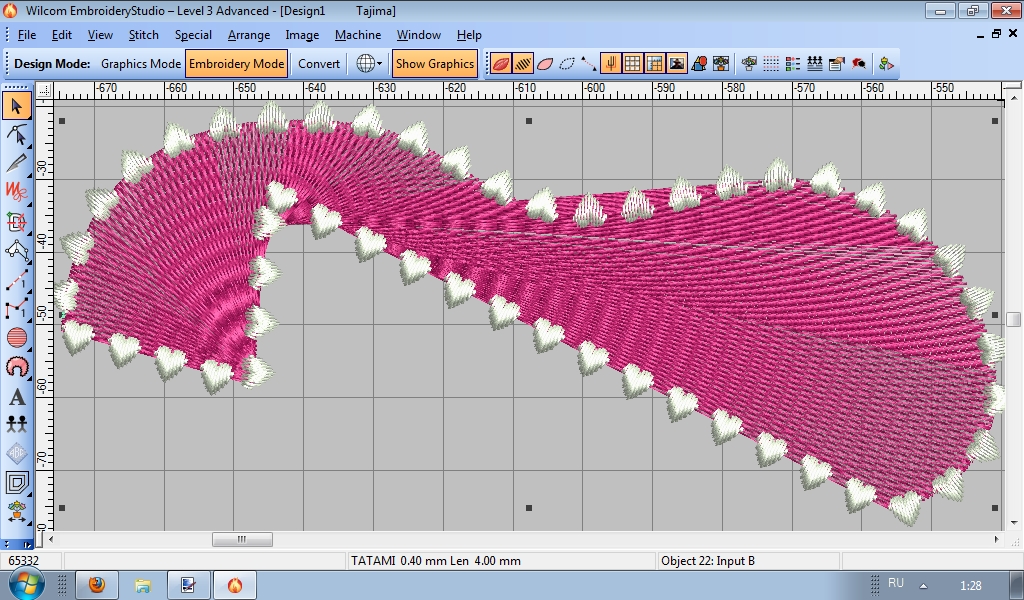Show hidden system tray icons arrow

tap(923, 585)
